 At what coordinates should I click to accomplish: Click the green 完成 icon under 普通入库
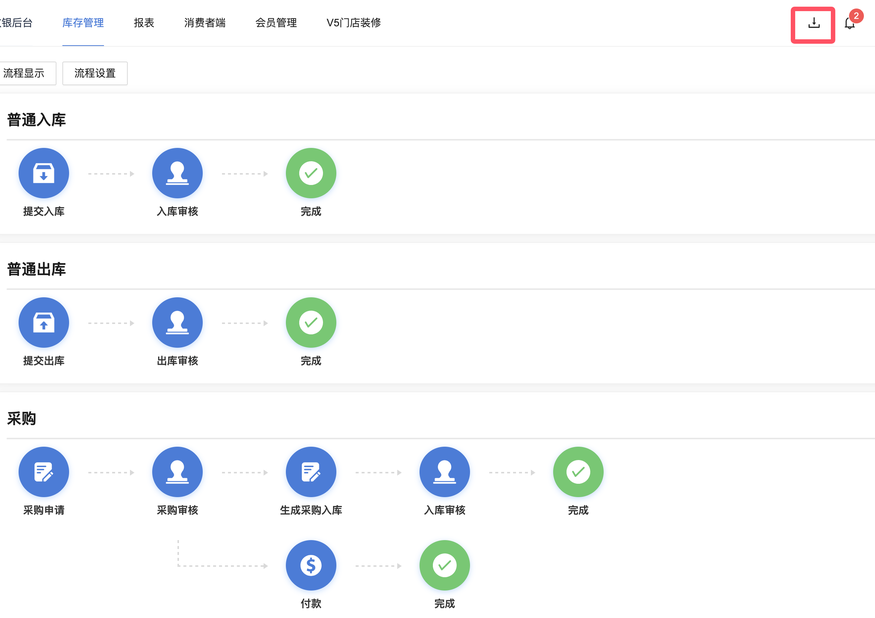311,173
